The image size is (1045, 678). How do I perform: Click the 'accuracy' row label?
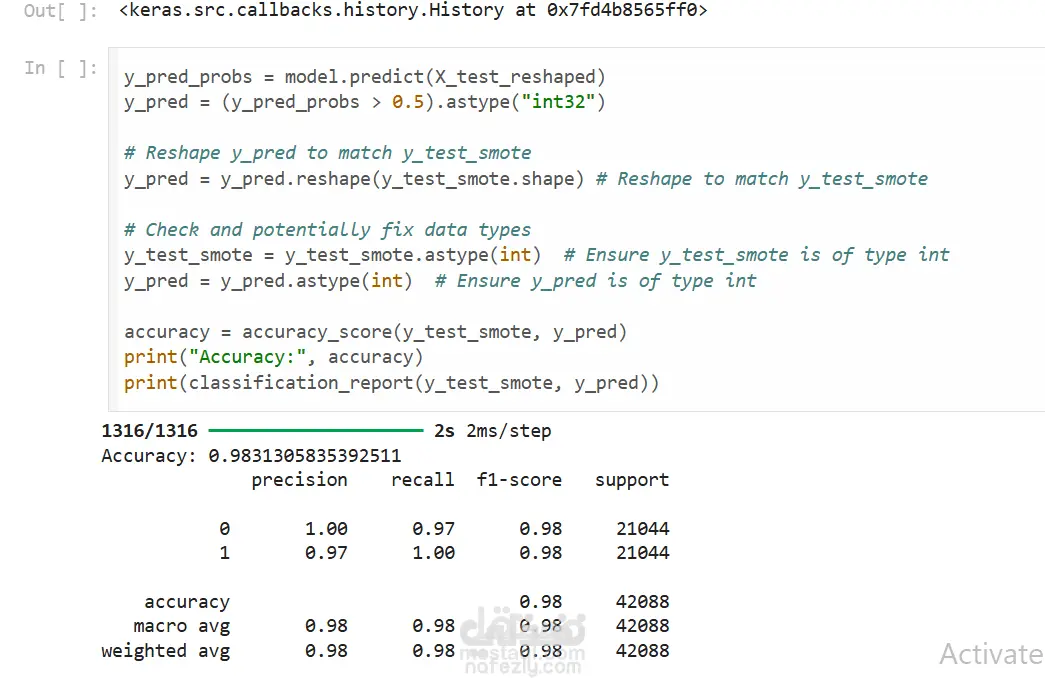(x=187, y=602)
